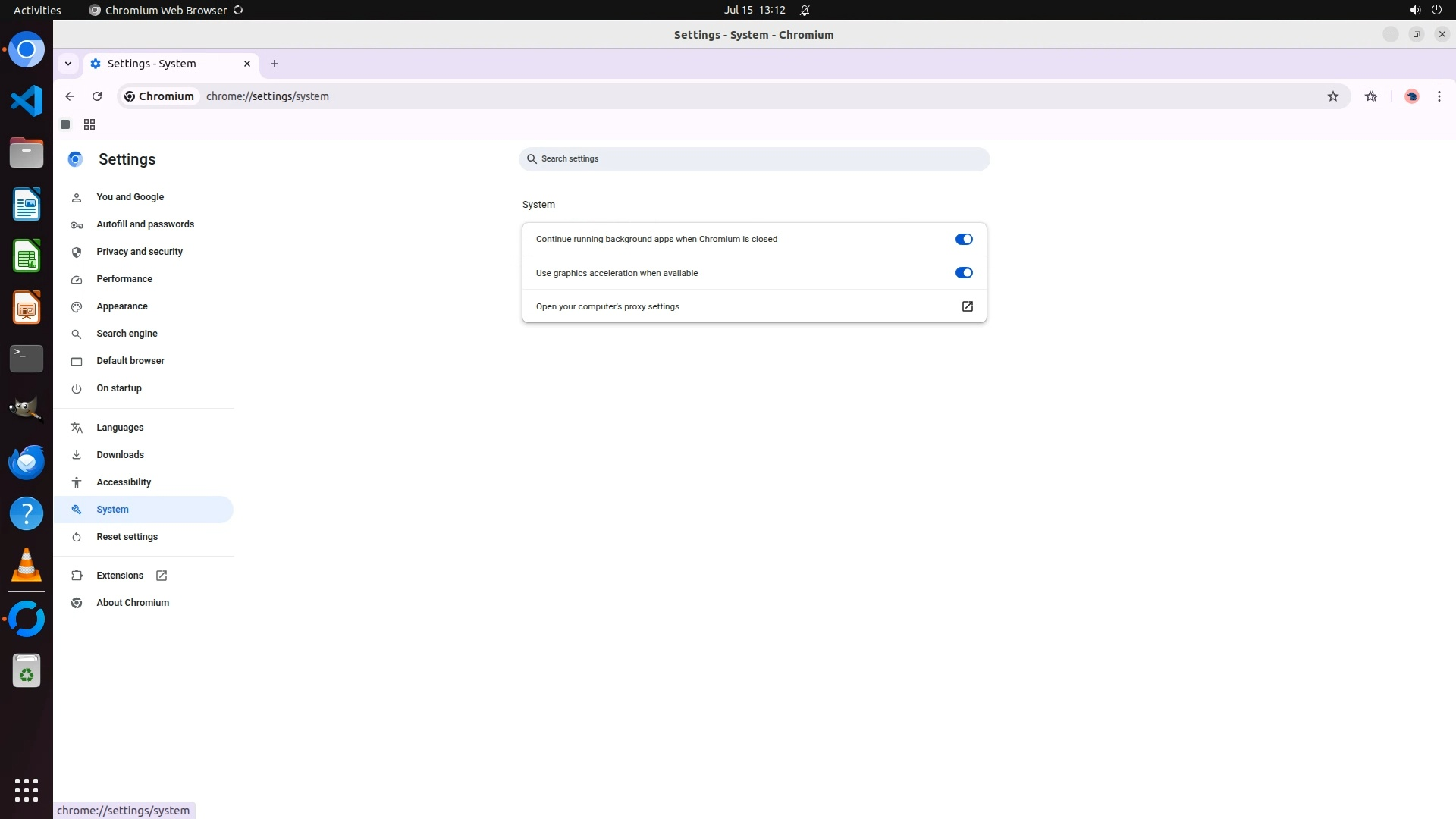This screenshot has height=819, width=1456.
Task: Open the system power menu
Action: click(x=1436, y=10)
